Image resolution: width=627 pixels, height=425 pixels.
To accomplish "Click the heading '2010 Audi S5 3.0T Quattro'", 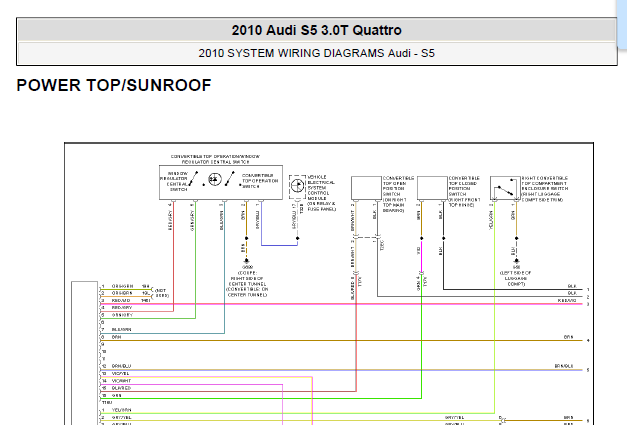I will pyautogui.click(x=316, y=30).
